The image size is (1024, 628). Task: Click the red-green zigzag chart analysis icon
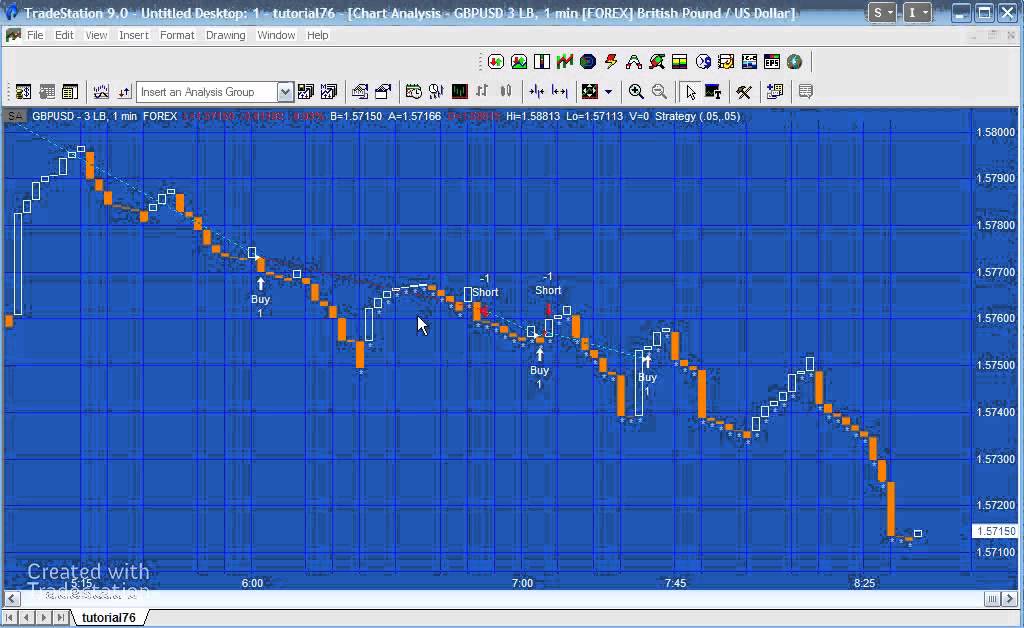(x=565, y=62)
